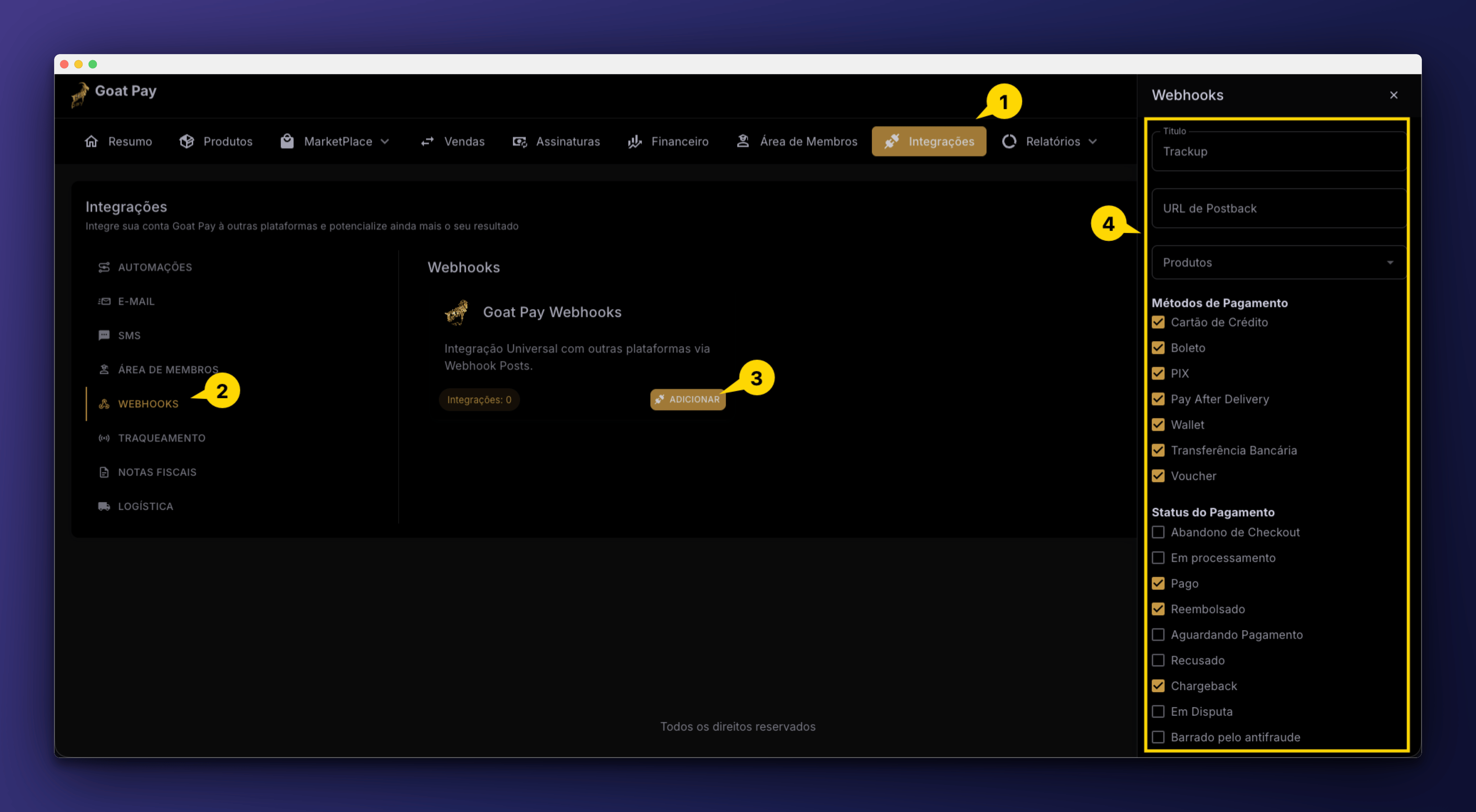This screenshot has width=1476, height=812.
Task: Open the Resumo tab
Action: (x=119, y=141)
